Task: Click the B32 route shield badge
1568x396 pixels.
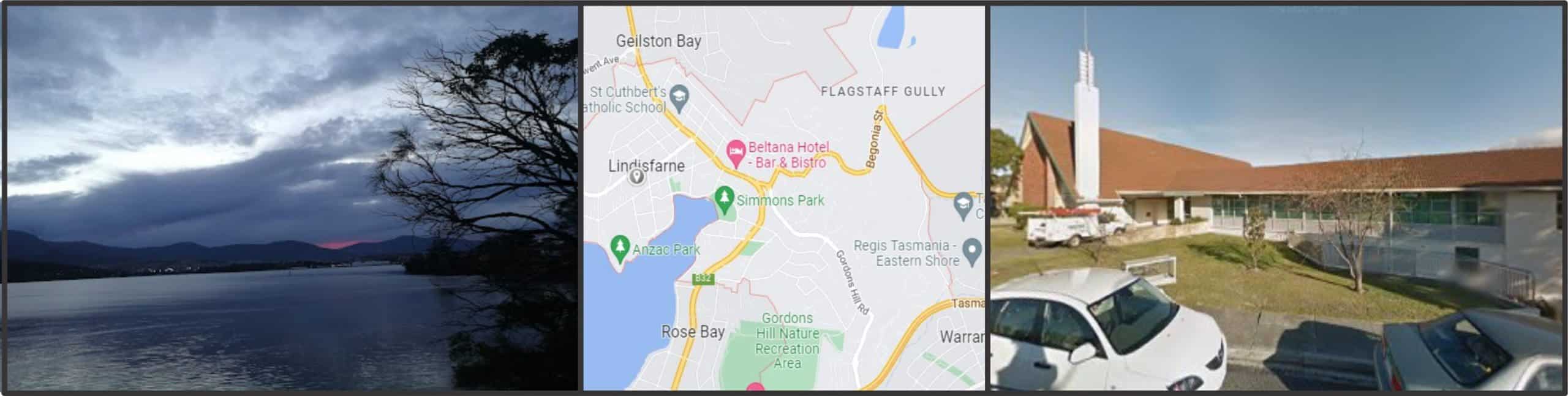Action: (702, 278)
